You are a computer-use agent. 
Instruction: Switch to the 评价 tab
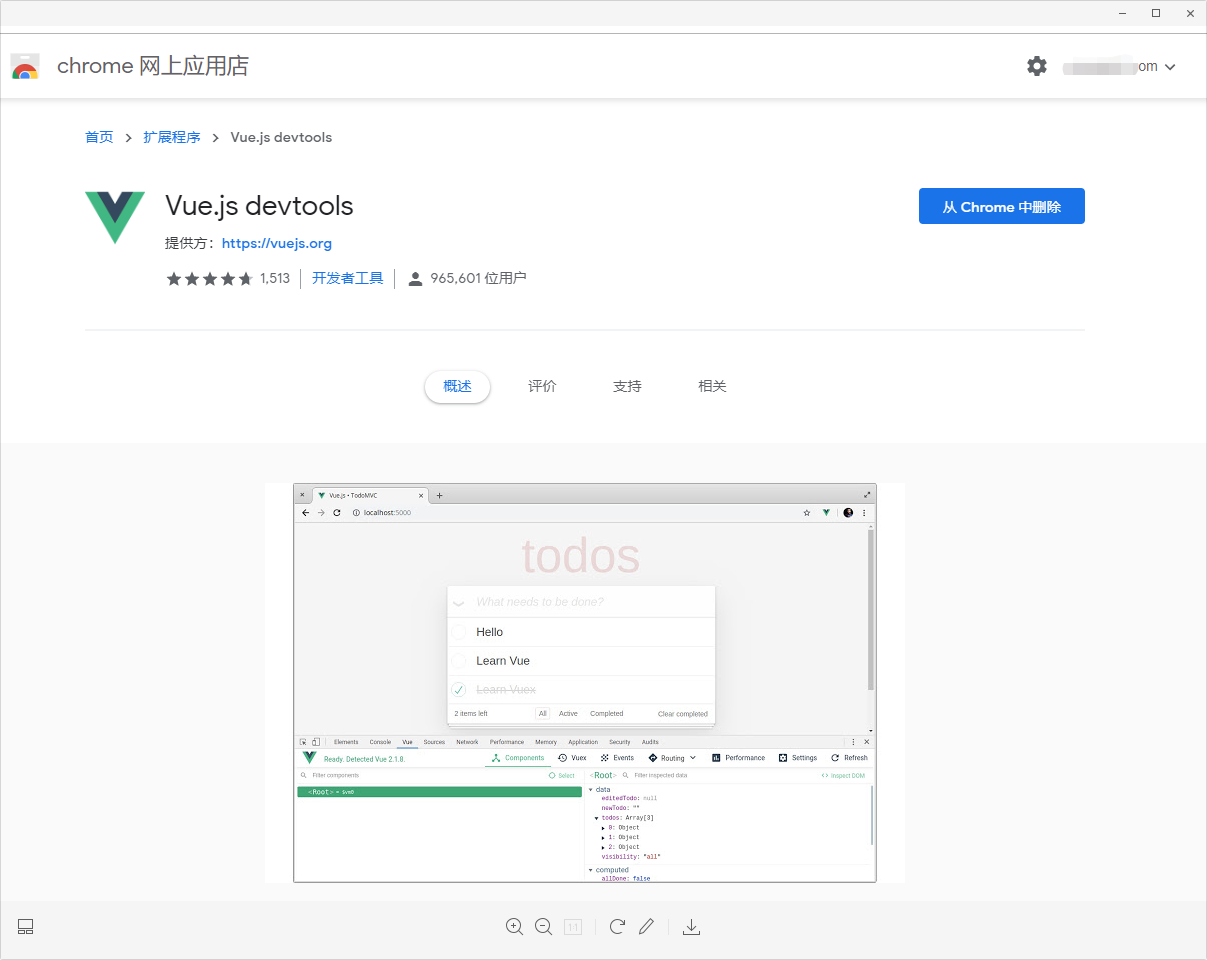click(x=542, y=386)
